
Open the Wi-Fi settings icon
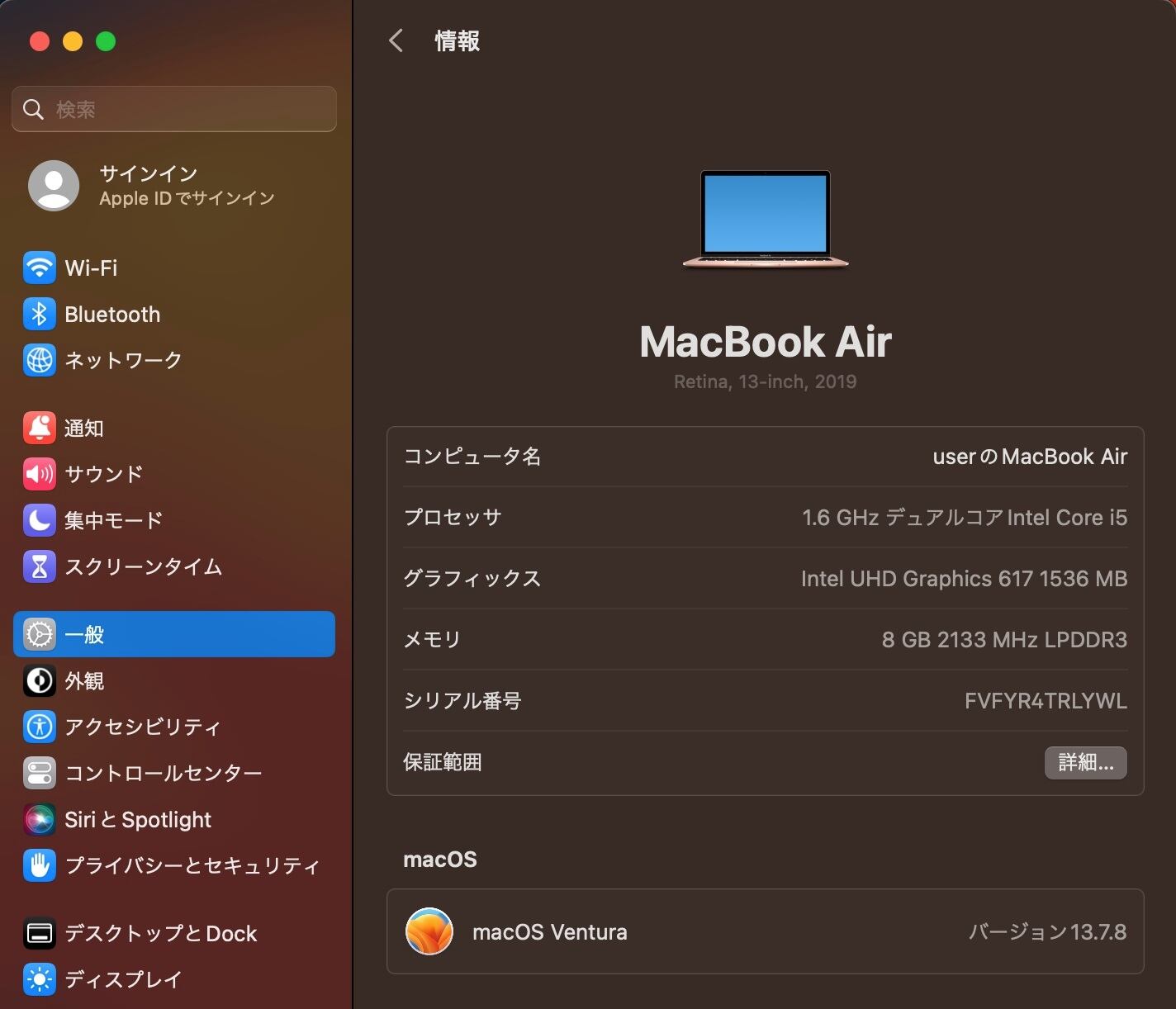[x=40, y=268]
